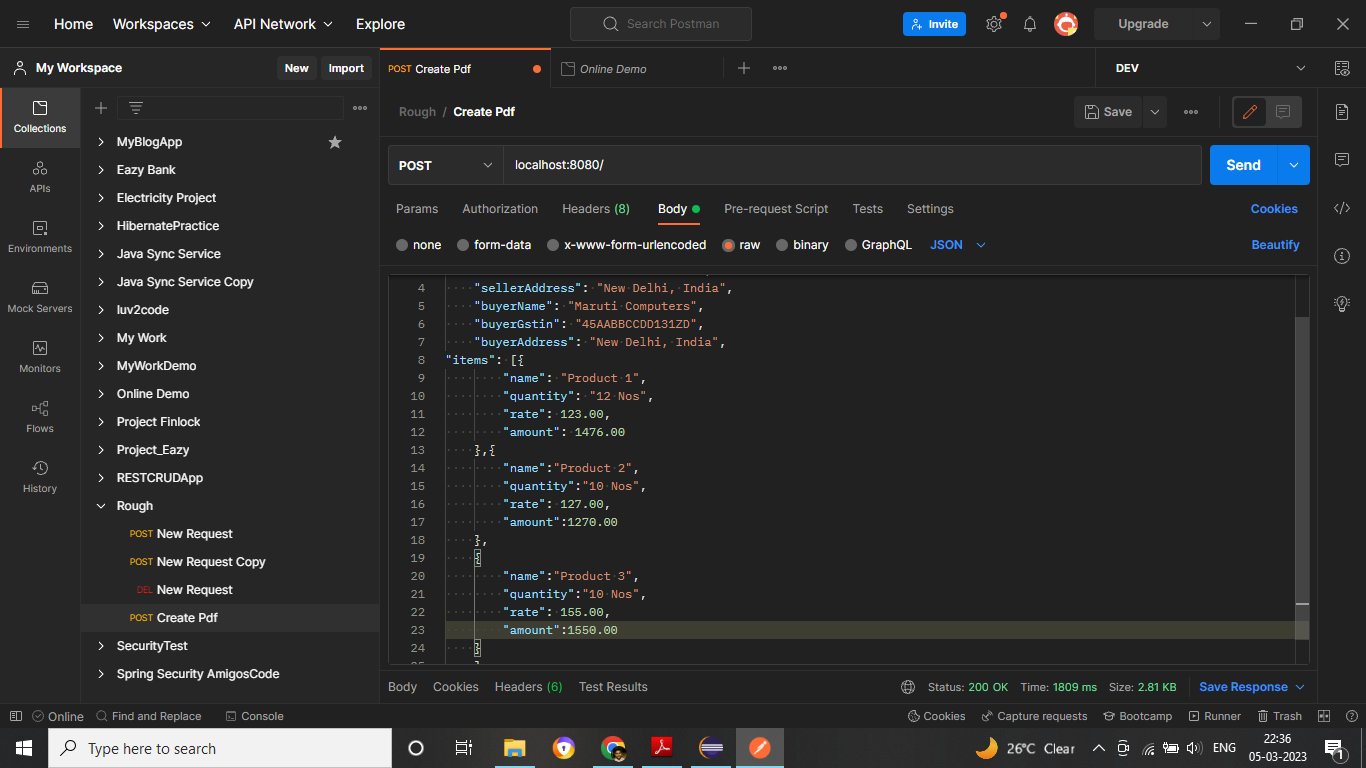Open the Collection Runner from the status bar
The height and width of the screenshot is (768, 1366).
1214,715
